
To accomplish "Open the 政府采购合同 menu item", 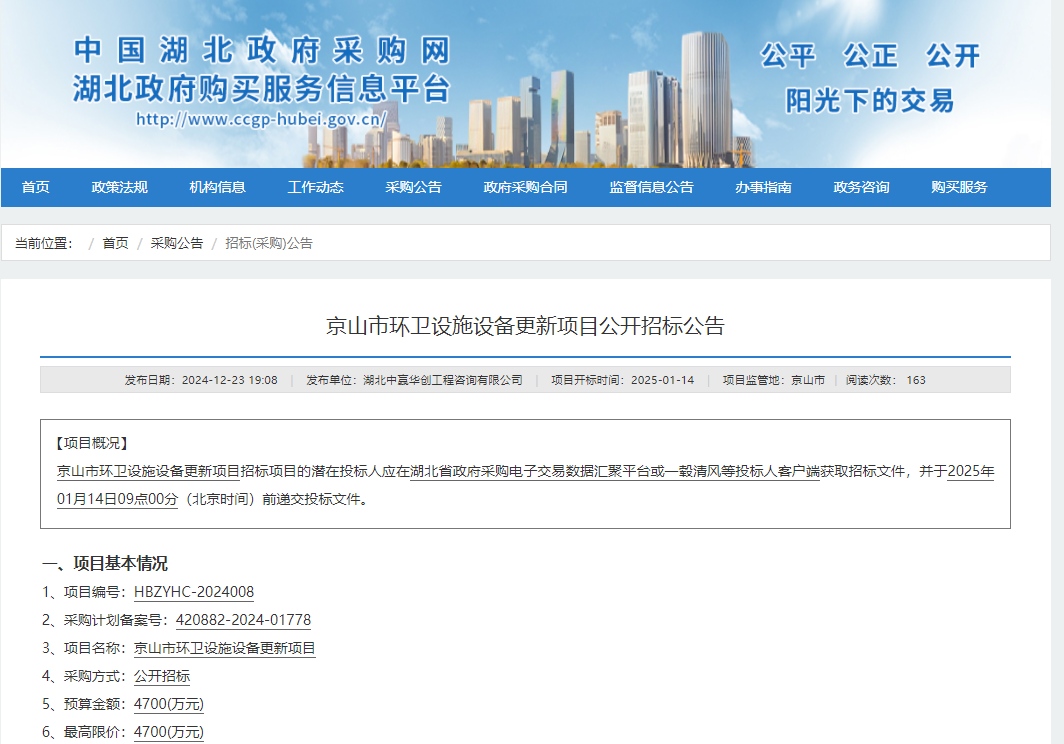I will coord(525,187).
